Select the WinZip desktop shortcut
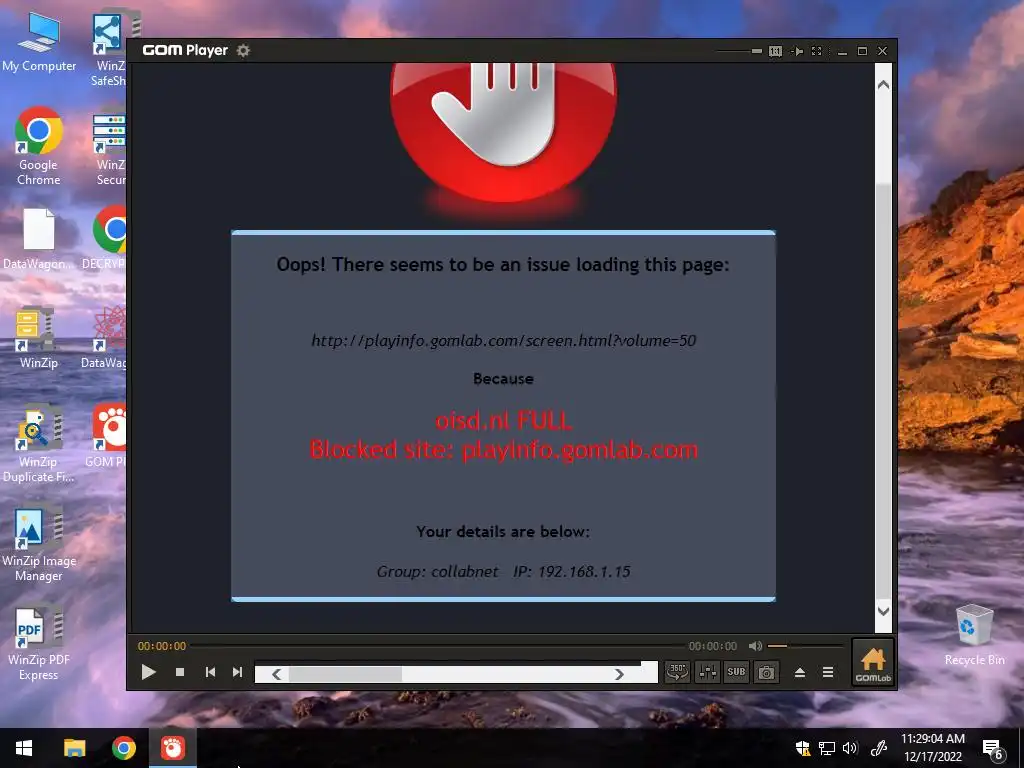 click(x=39, y=337)
